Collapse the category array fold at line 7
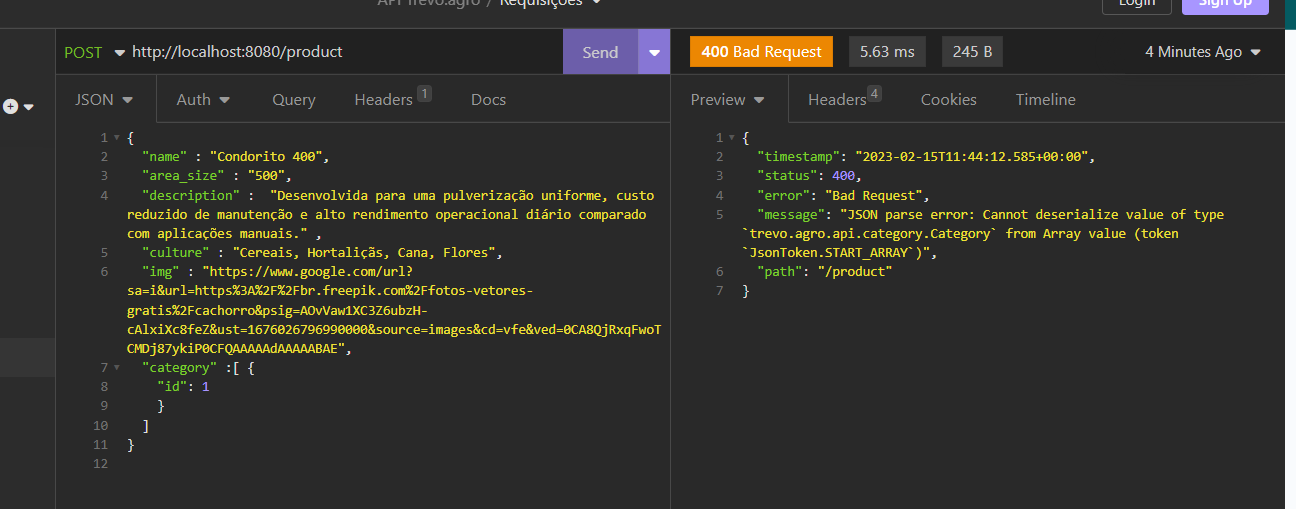The width and height of the screenshot is (1296, 509). (x=118, y=368)
